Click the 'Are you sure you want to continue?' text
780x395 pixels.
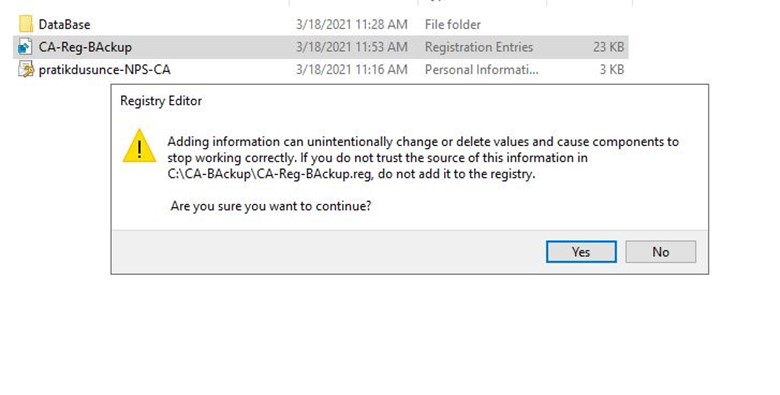click(271, 206)
